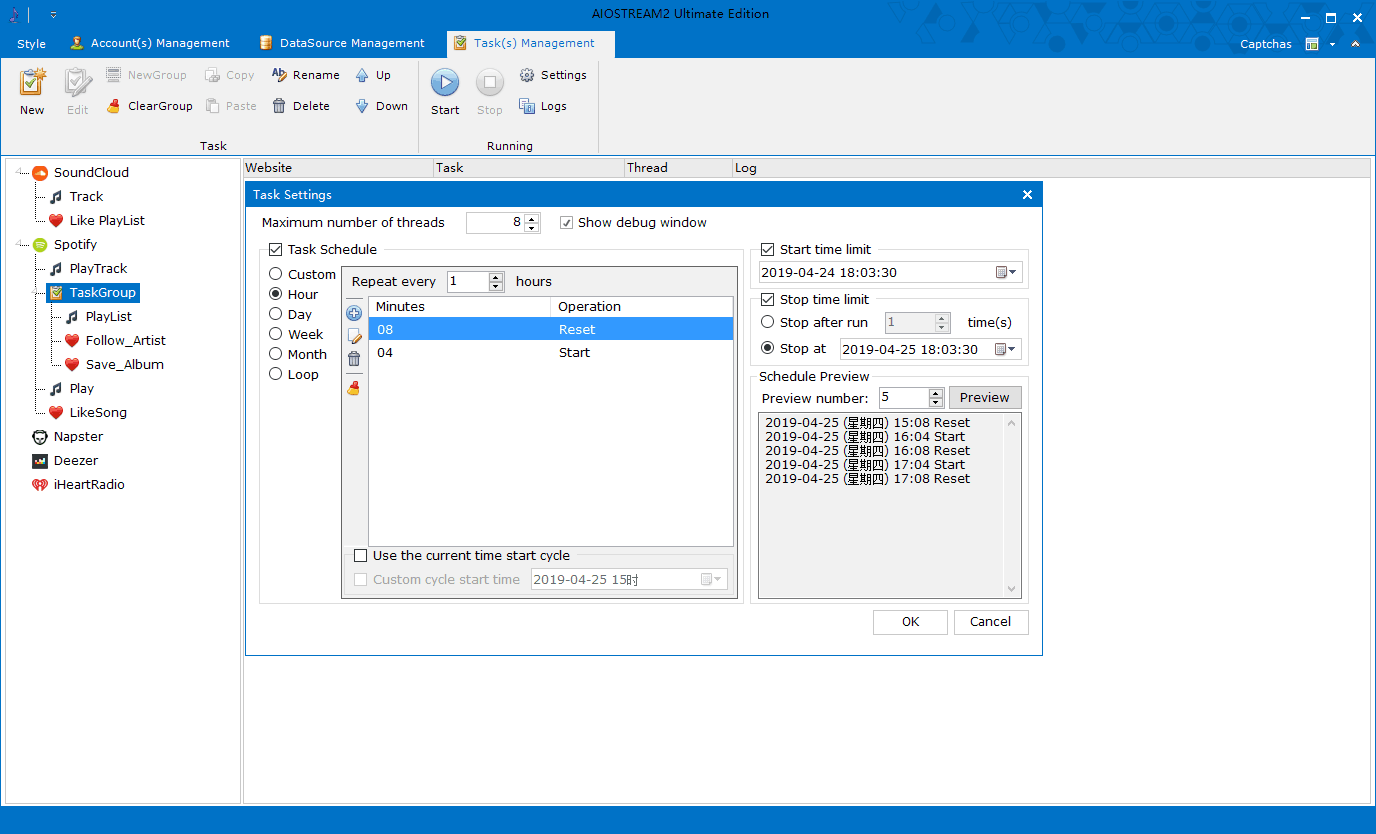
Task: Select Stop after run option
Action: [769, 322]
